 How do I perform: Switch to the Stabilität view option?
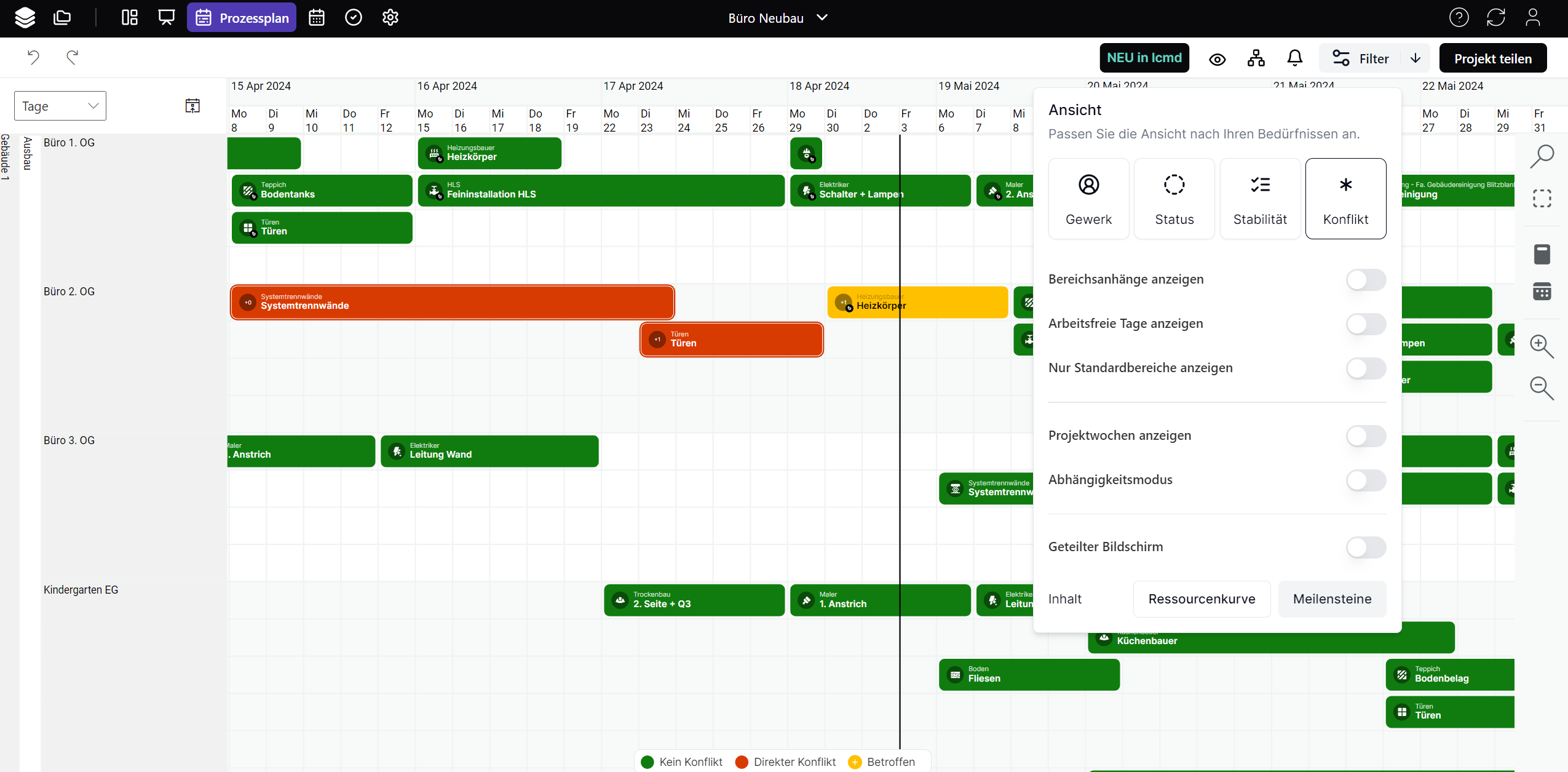[1260, 199]
